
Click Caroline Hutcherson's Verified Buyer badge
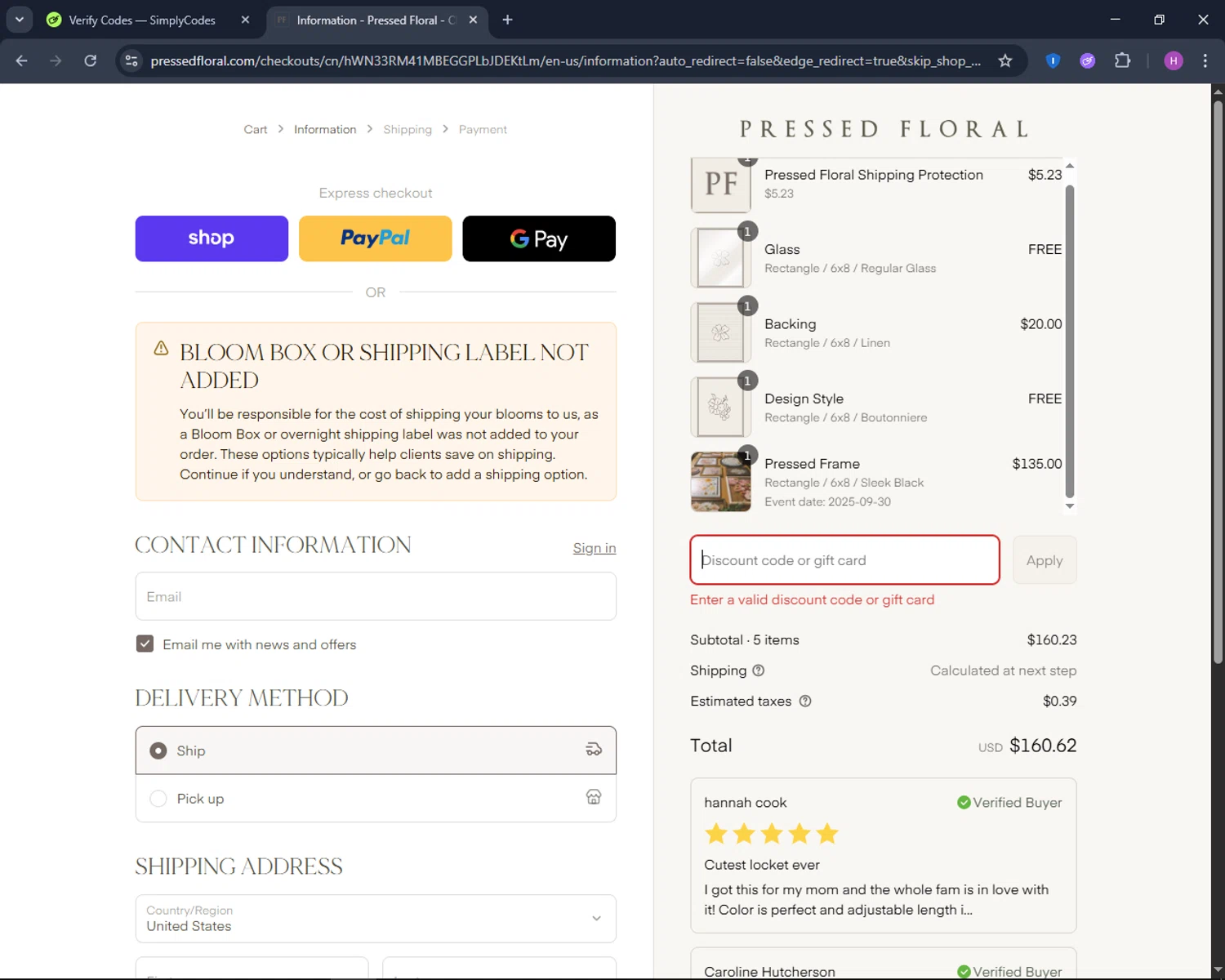pos(1009,971)
